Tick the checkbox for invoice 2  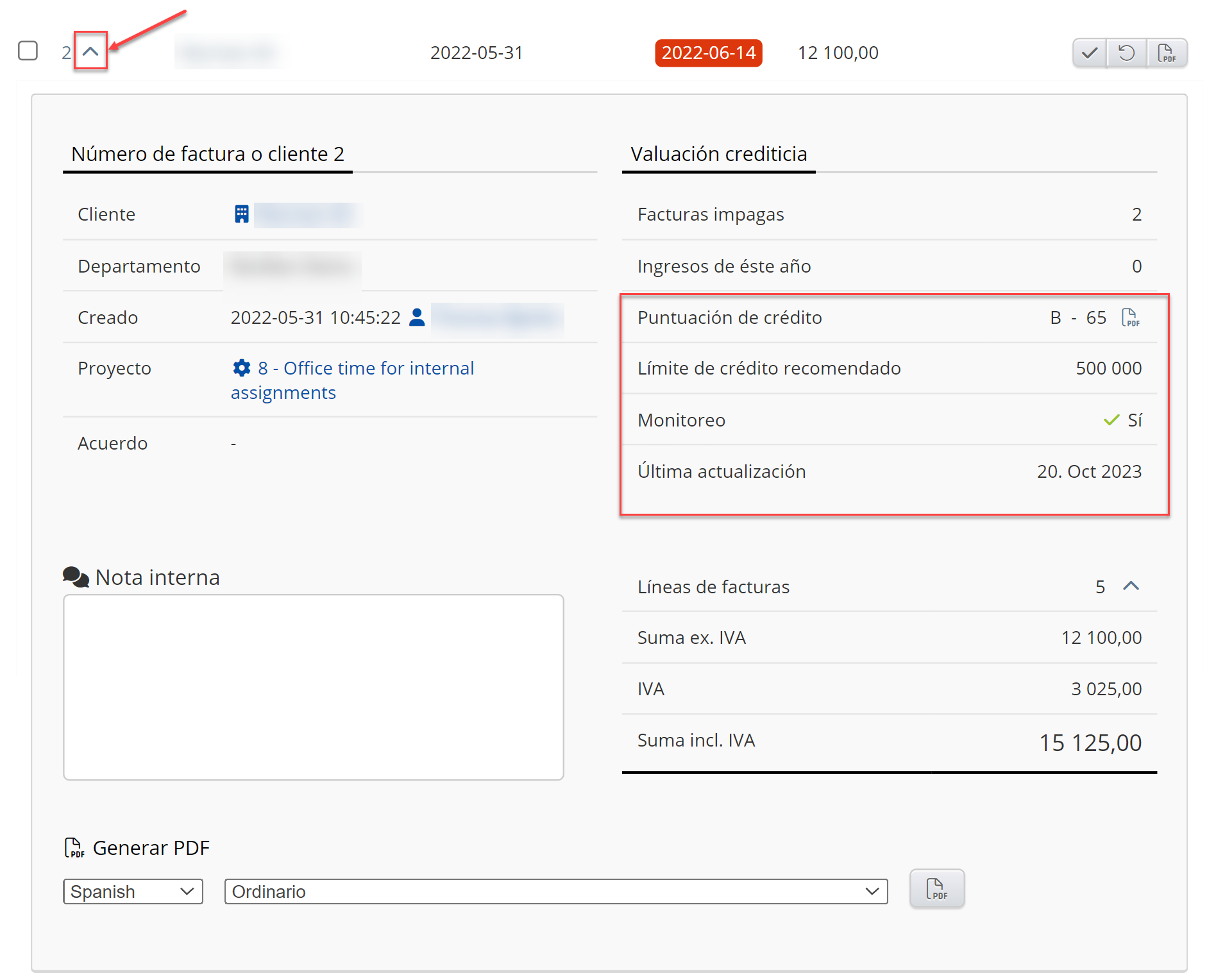click(28, 51)
